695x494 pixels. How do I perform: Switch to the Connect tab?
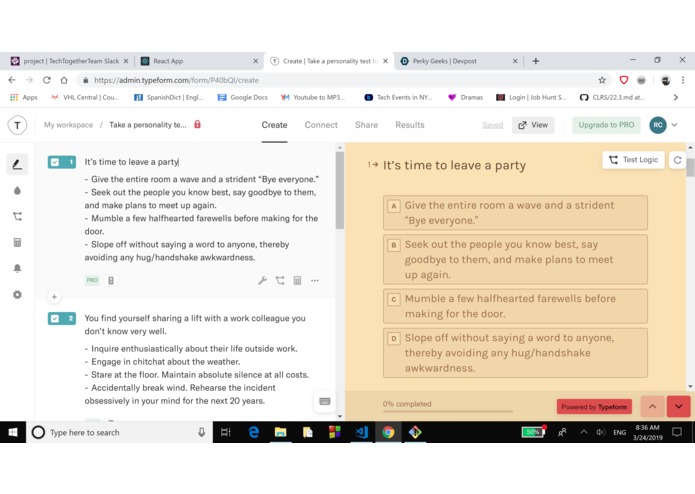[x=321, y=125]
